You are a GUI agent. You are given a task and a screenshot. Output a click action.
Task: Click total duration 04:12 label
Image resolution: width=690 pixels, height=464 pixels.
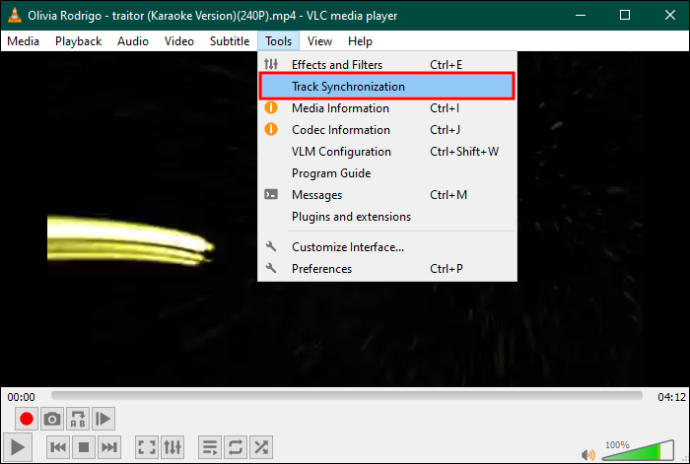point(671,397)
